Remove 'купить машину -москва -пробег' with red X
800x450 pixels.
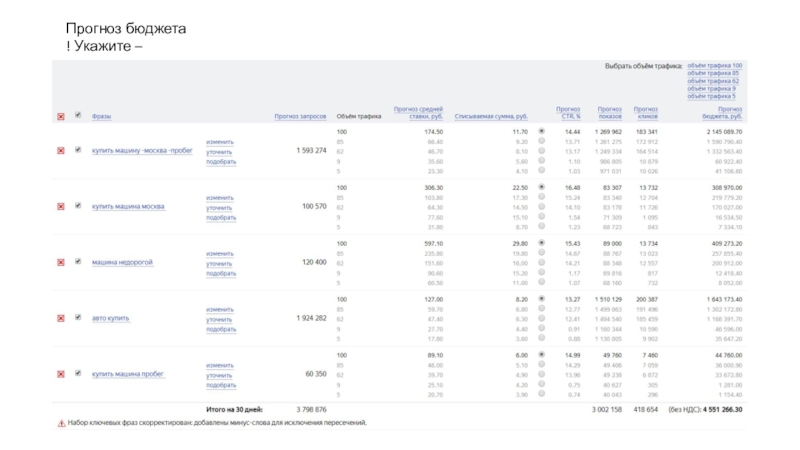[x=61, y=151]
